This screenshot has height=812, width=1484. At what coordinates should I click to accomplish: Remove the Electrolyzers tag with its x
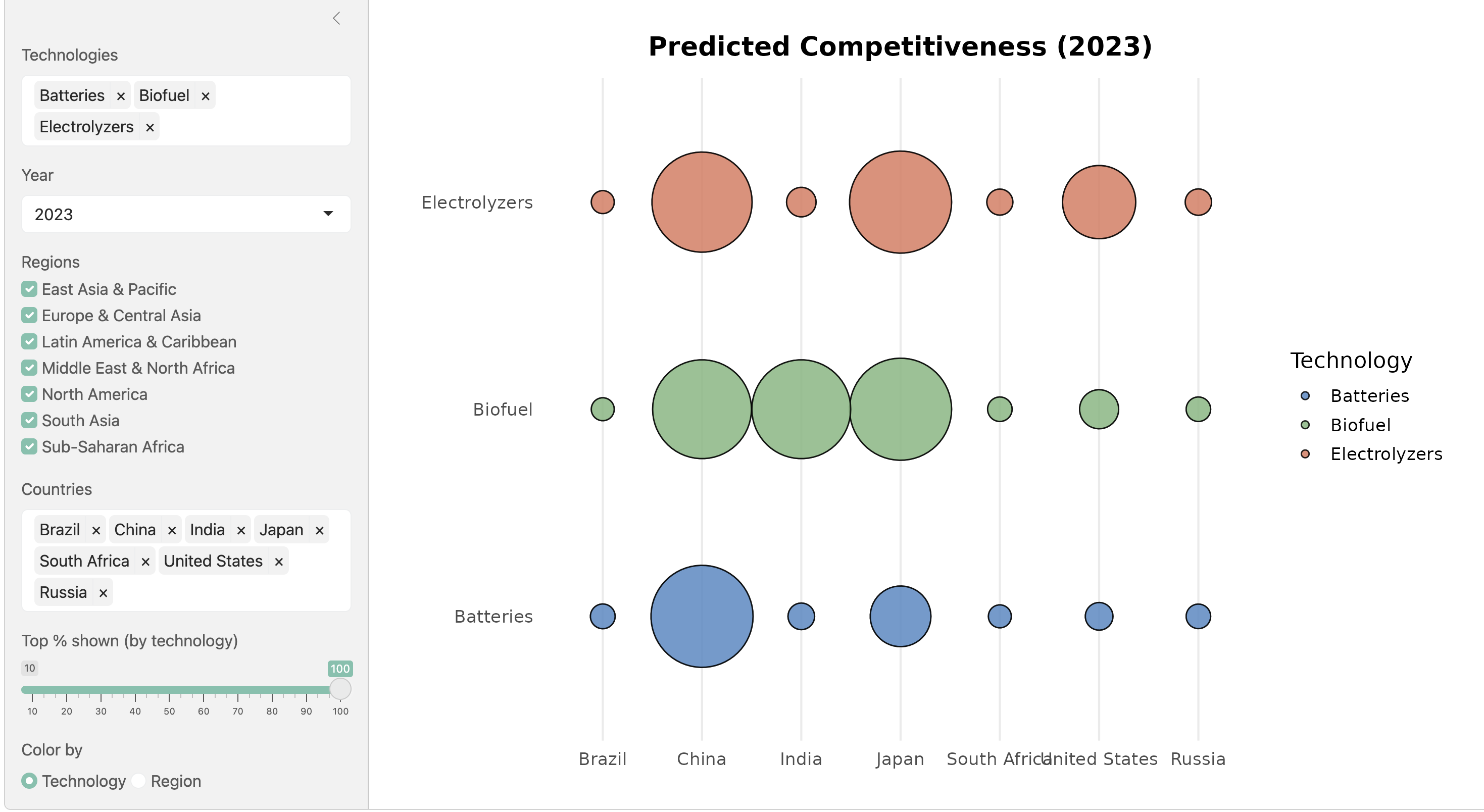[150, 127]
